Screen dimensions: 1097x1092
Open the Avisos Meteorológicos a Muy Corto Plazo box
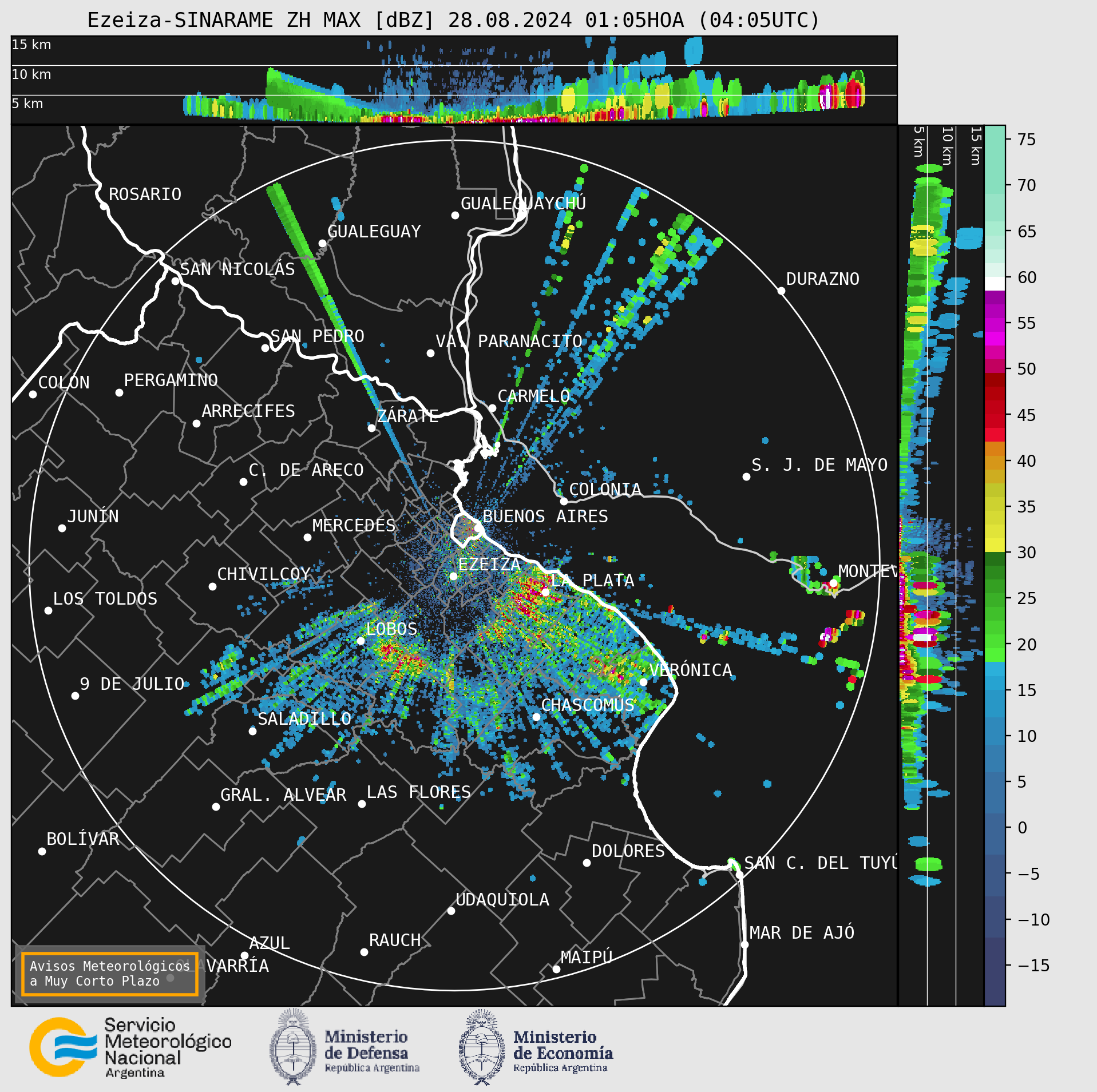[109, 974]
